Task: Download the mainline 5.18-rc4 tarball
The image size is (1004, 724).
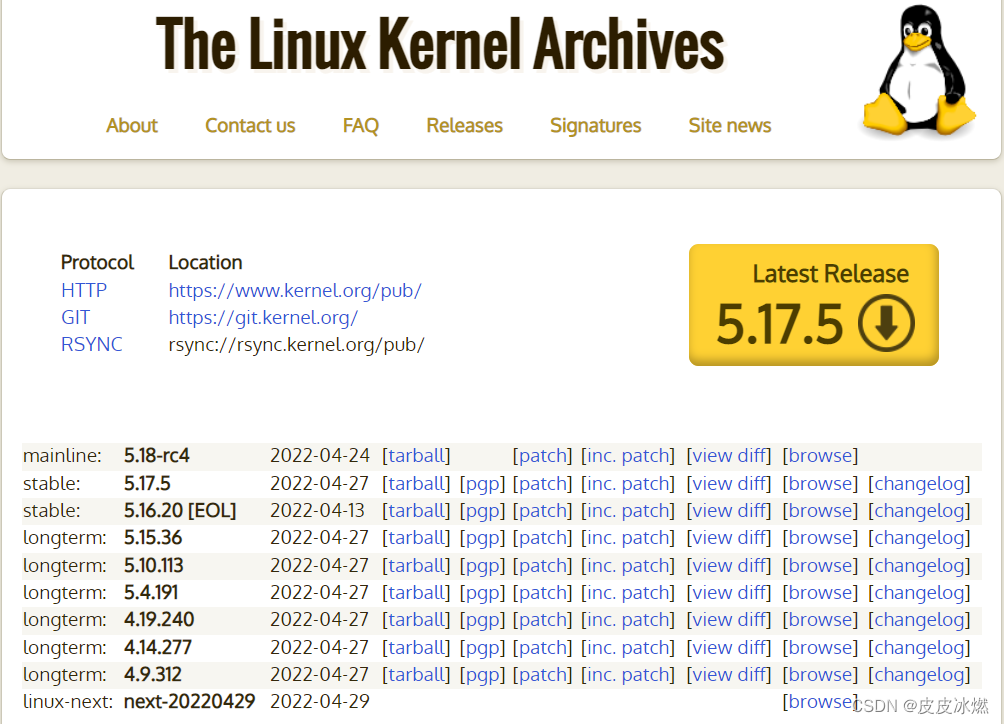Action: click(x=416, y=456)
